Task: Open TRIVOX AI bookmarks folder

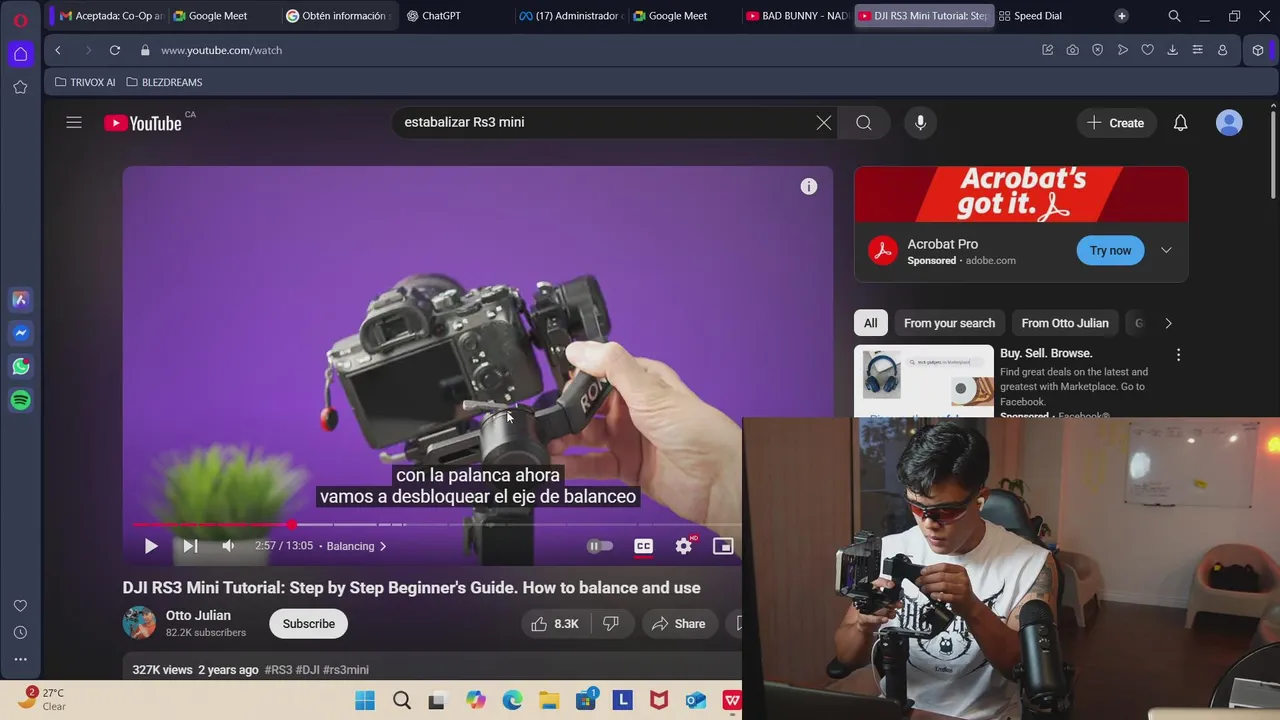Action: click(x=85, y=82)
